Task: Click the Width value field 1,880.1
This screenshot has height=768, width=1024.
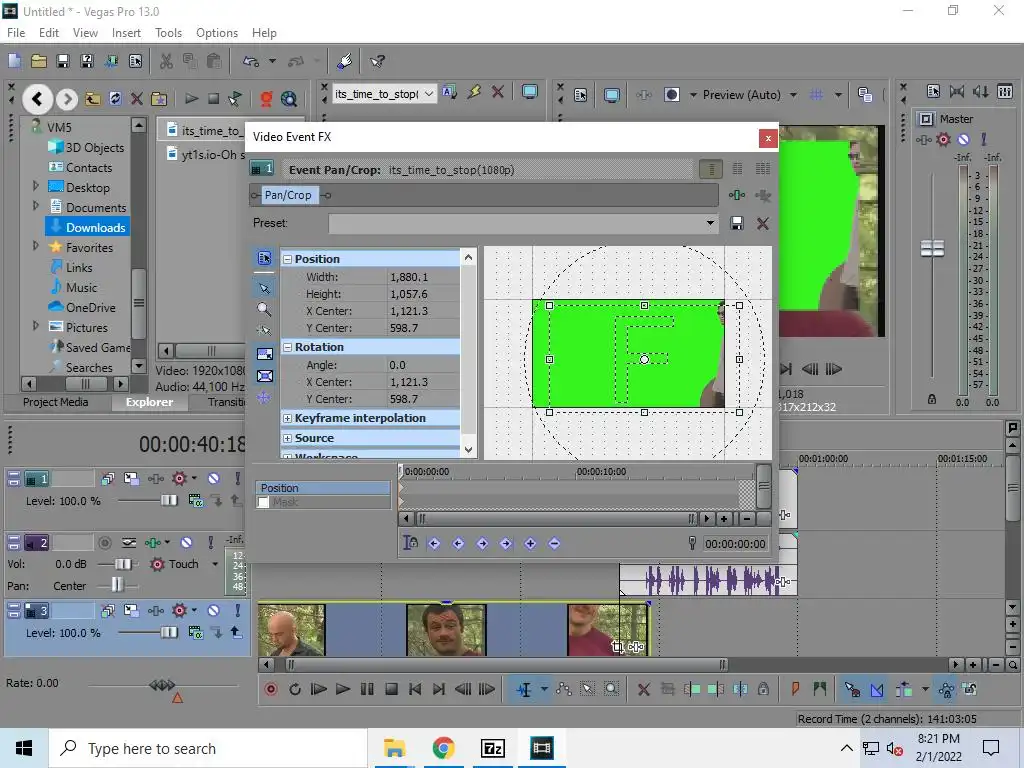Action: point(423,277)
